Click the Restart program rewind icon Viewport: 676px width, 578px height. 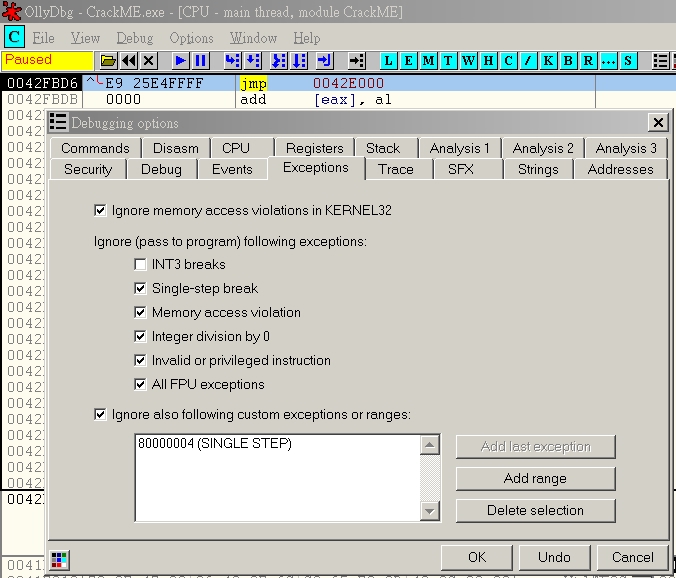pos(128,60)
